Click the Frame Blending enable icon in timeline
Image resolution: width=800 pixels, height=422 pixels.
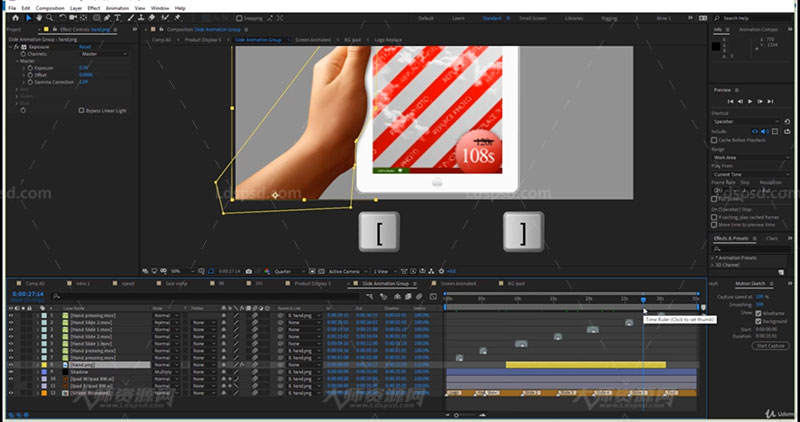point(408,296)
